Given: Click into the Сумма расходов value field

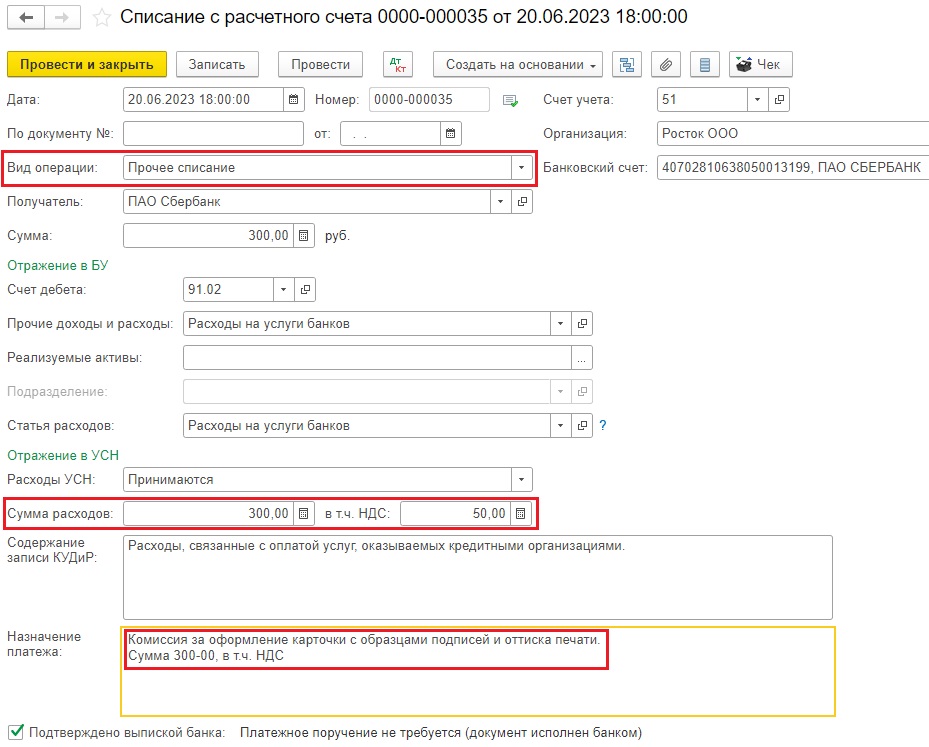Looking at the screenshot, I should point(209,513).
